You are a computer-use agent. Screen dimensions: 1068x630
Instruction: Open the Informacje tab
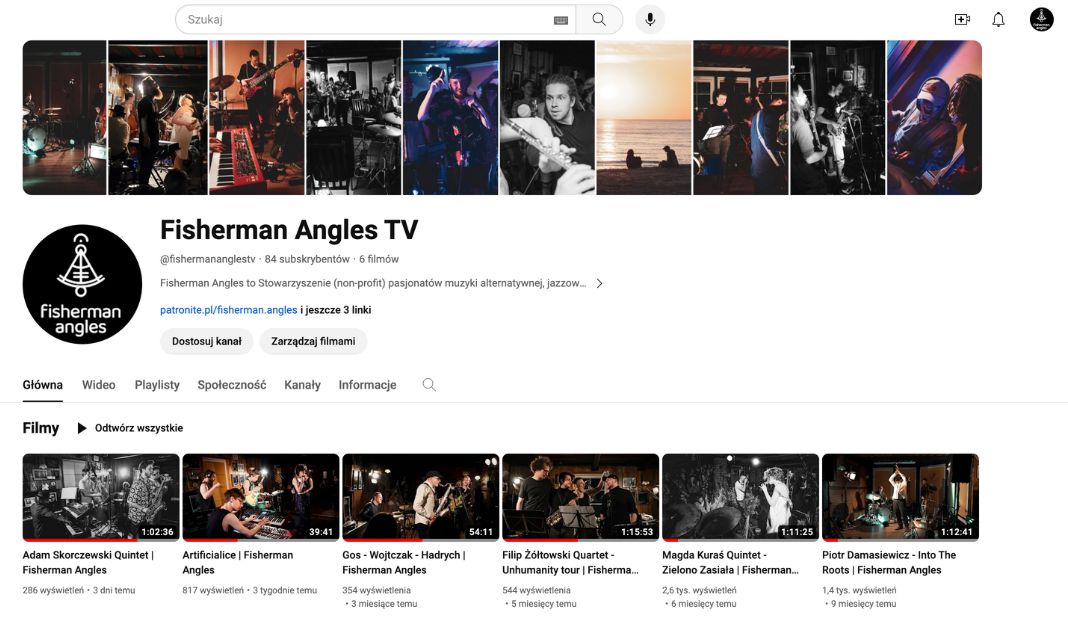(367, 385)
